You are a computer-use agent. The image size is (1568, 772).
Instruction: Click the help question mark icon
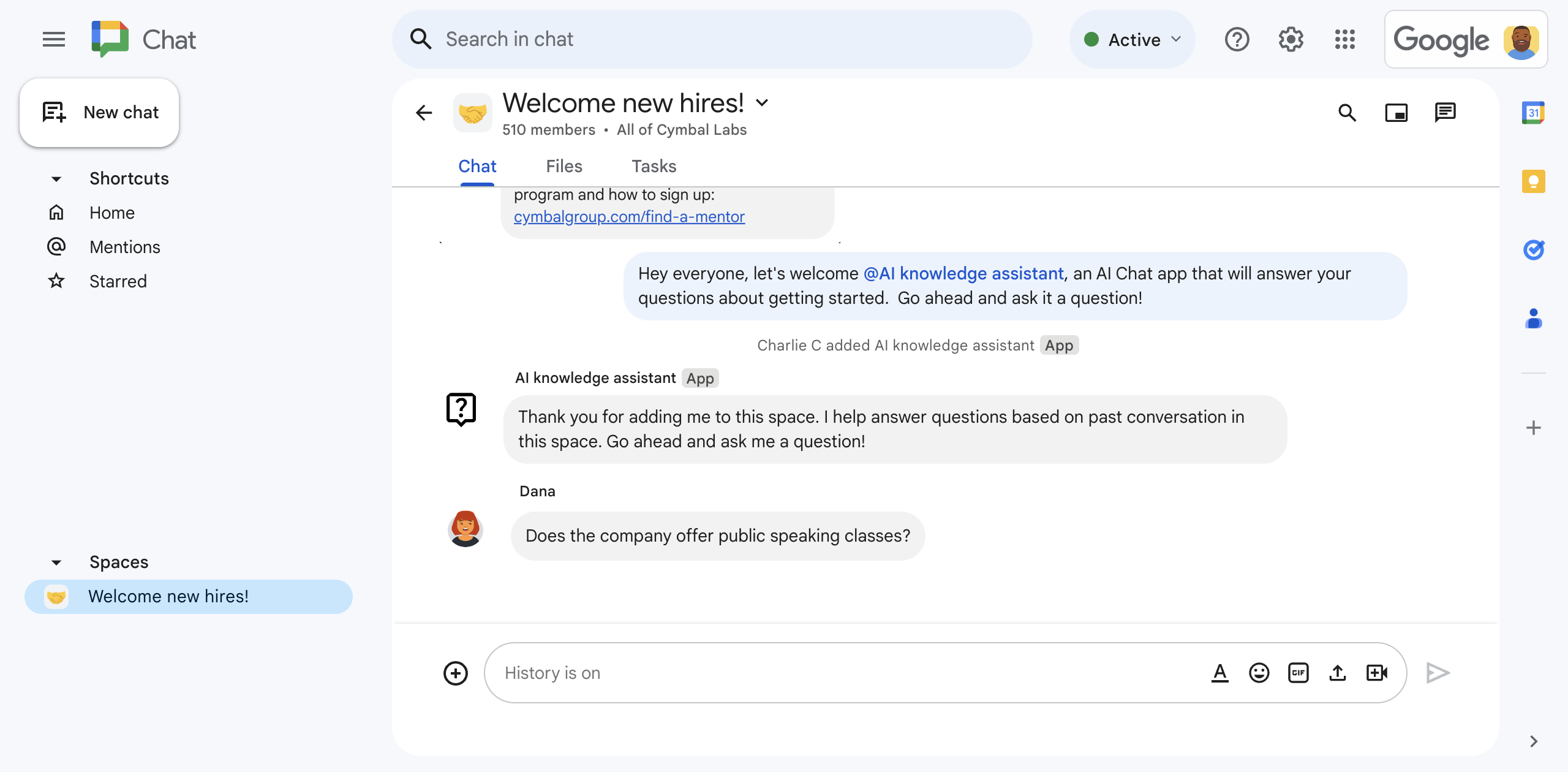pos(1237,39)
